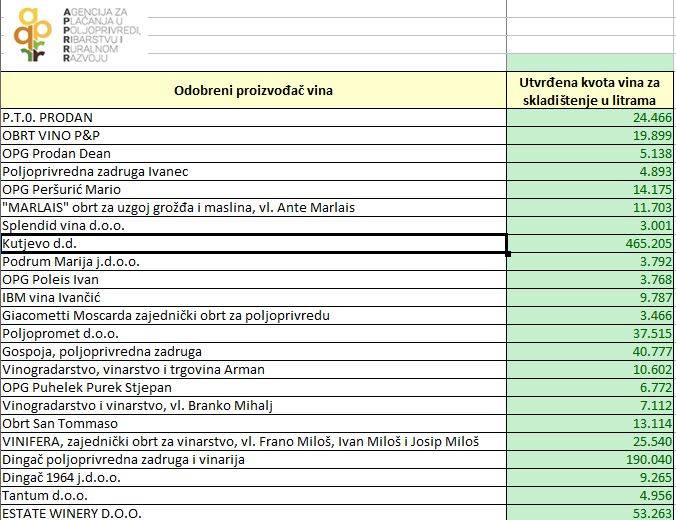The image size is (676, 520).
Task: Click the Gospoja, poljoprivredna zadruga cell
Action: 253,352
